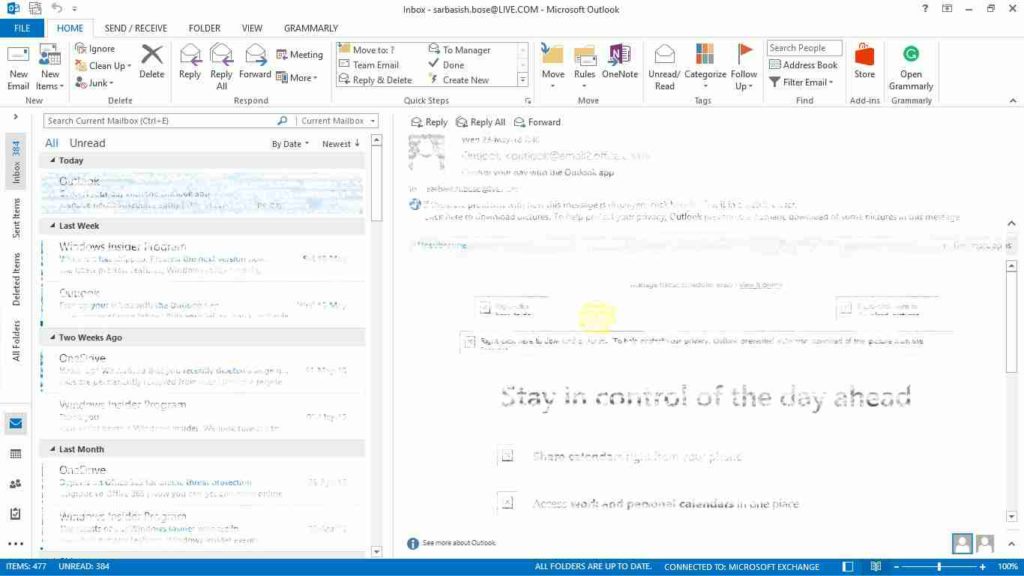Switch to the FOLDER tab
The height and width of the screenshot is (576, 1024).
[204, 28]
